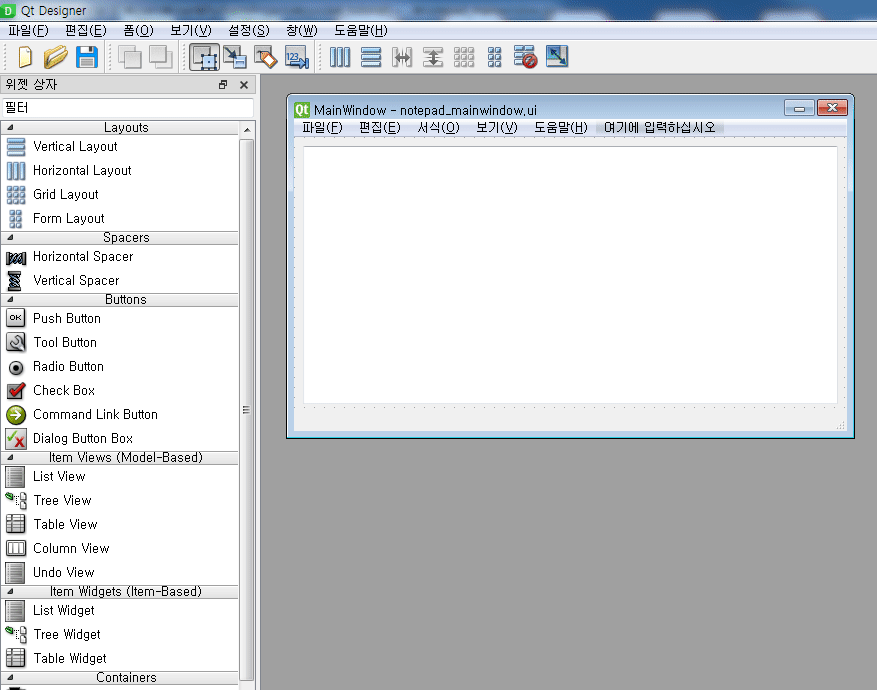Open the 보기(V) menu in Qt Designer
This screenshot has height=690, width=877.
(x=191, y=31)
